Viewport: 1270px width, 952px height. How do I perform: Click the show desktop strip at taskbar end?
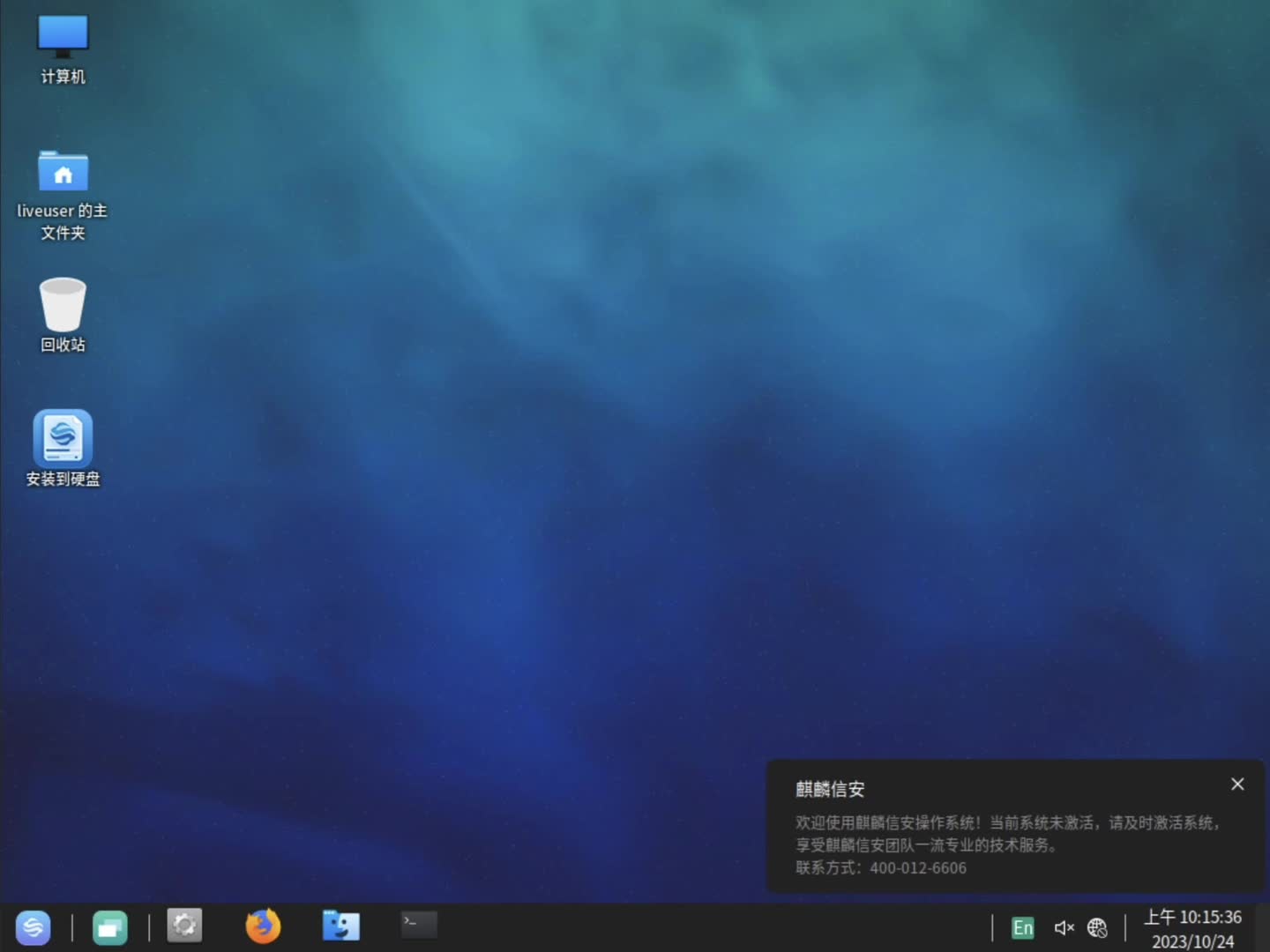pyautogui.click(x=1262, y=927)
